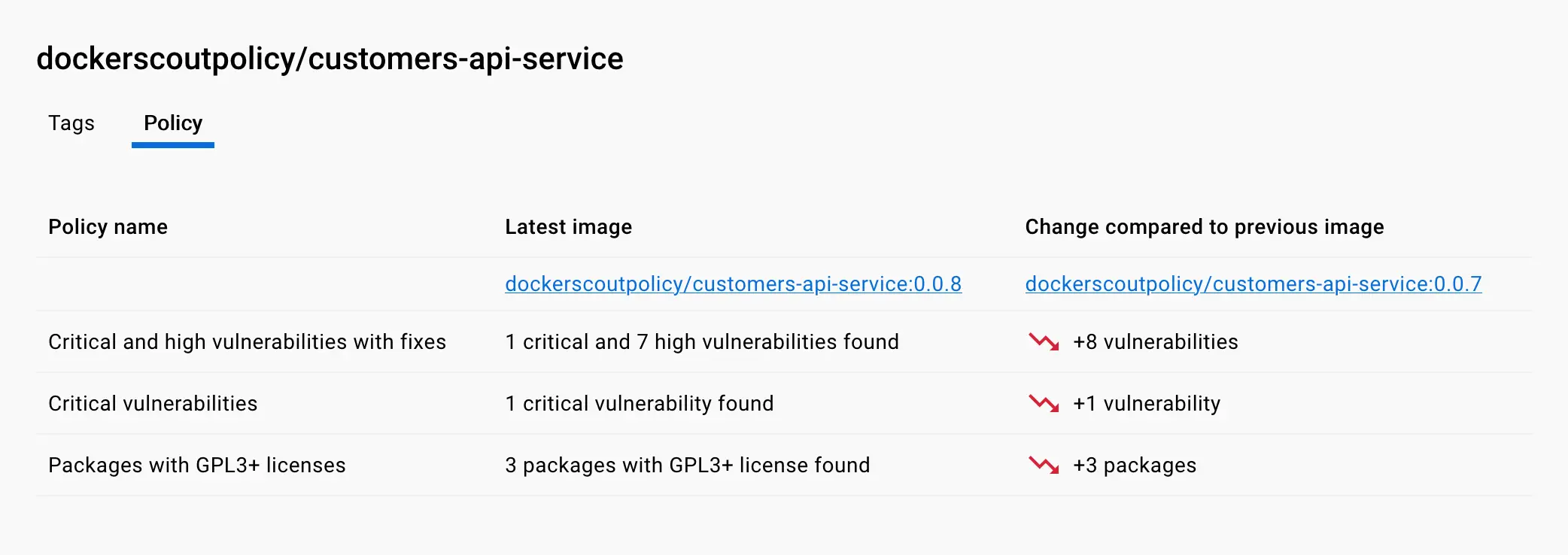Select the Critical vulnerabilities policy row
The height and width of the screenshot is (555, 1568).
pos(153,404)
